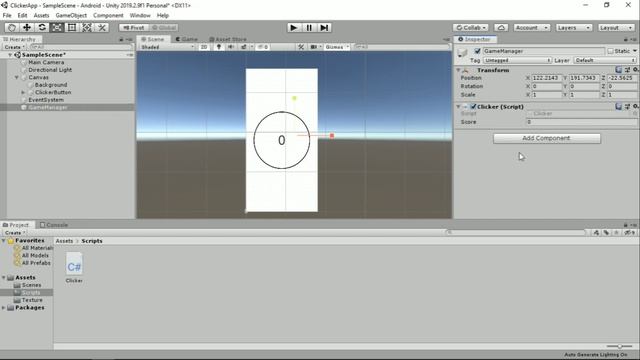Lock the Project panel

(x=626, y=225)
